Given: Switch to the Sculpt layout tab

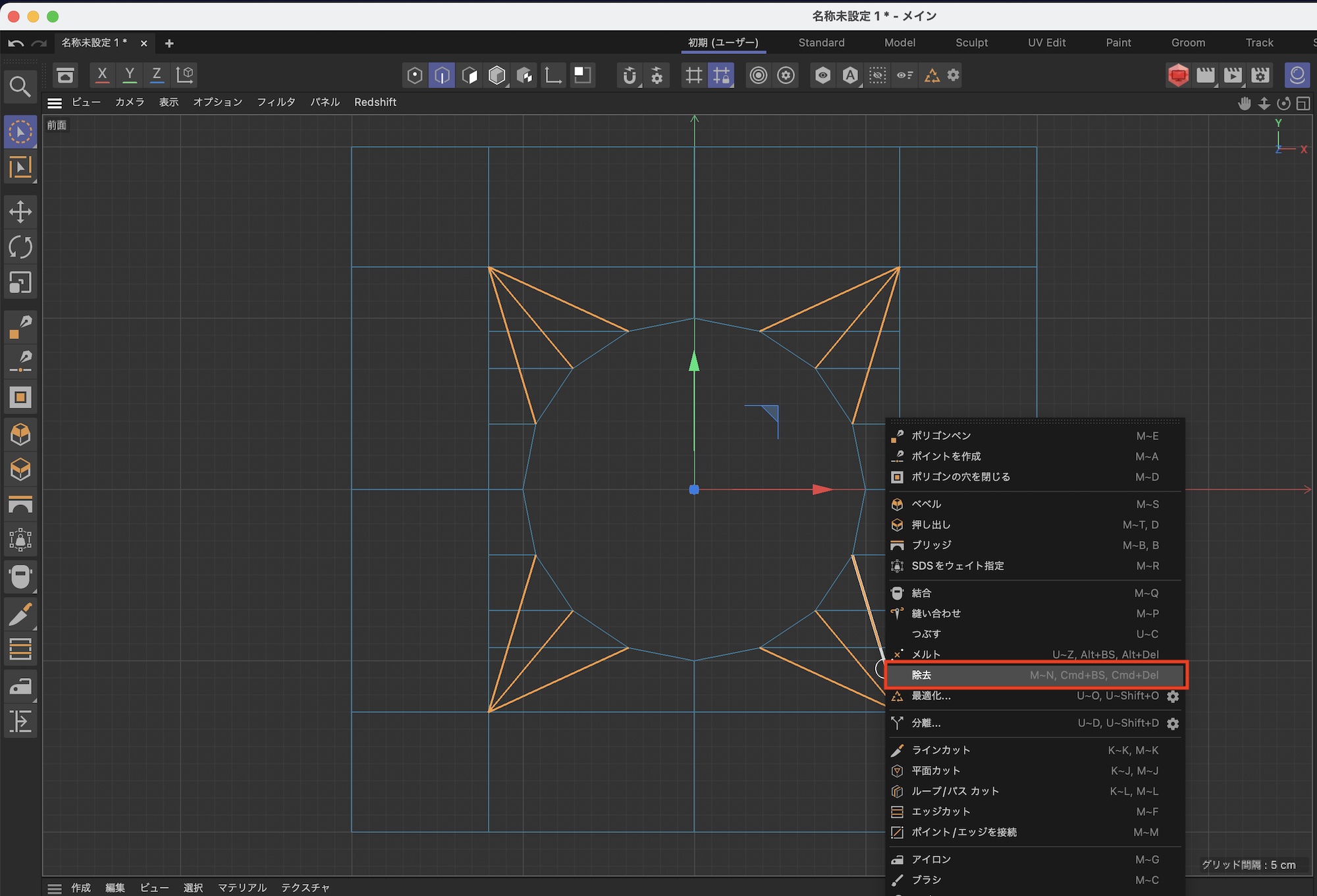Looking at the screenshot, I should 971,43.
